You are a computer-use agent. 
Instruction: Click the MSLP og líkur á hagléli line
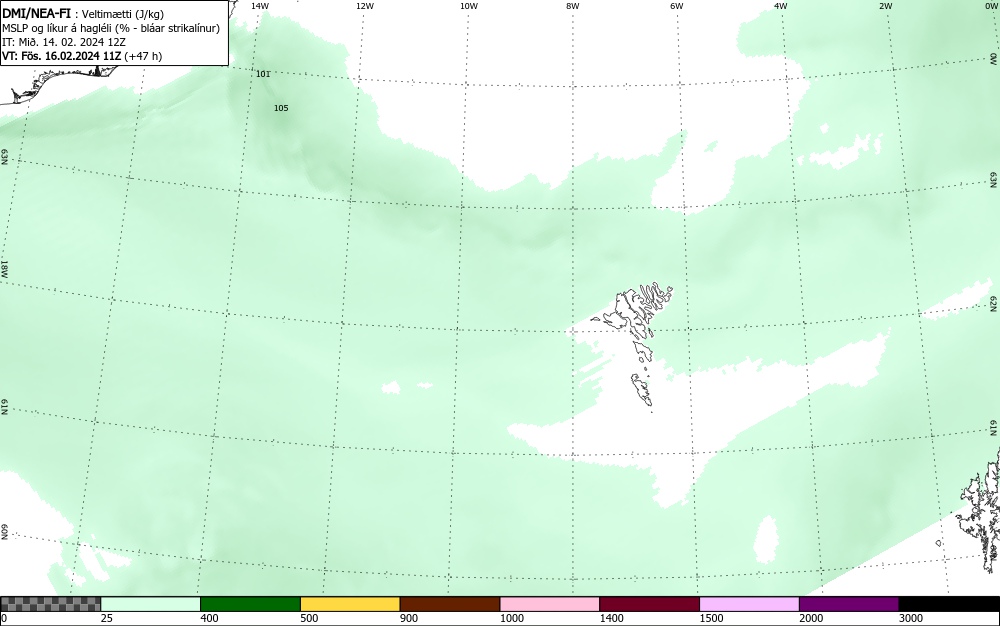[x=111, y=28]
